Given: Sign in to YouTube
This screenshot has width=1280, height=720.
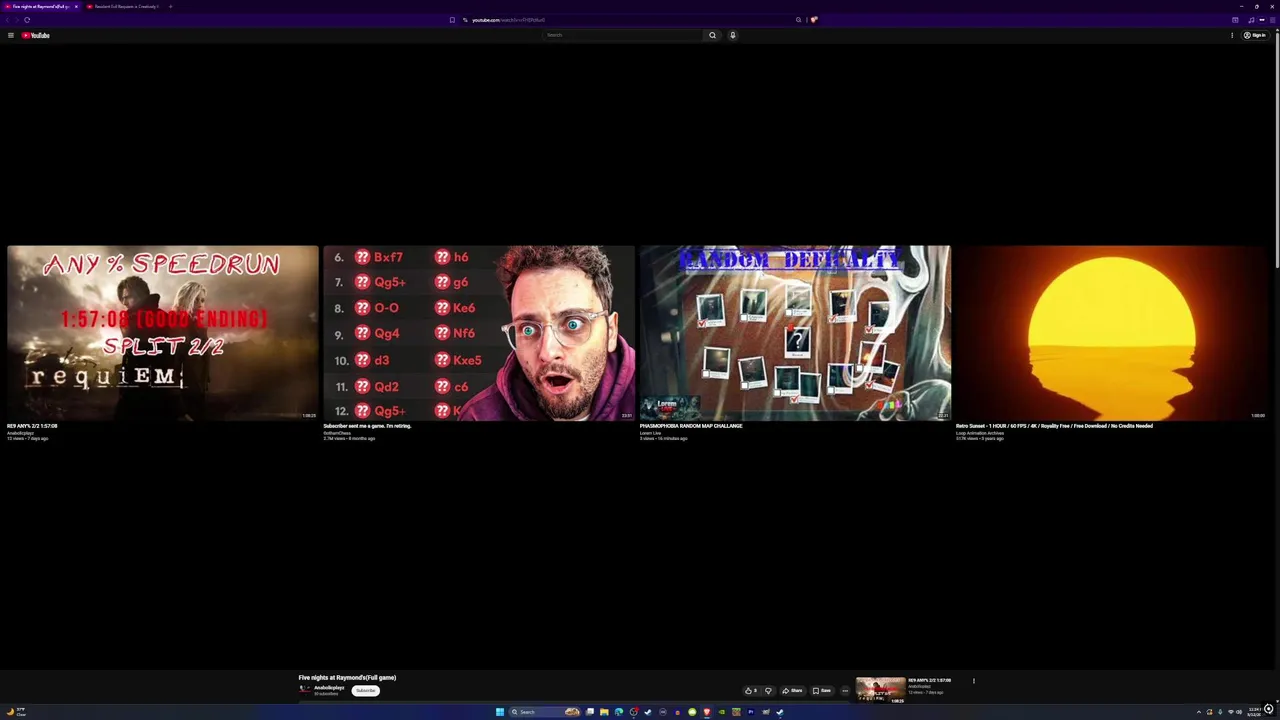Looking at the screenshot, I should [1255, 35].
